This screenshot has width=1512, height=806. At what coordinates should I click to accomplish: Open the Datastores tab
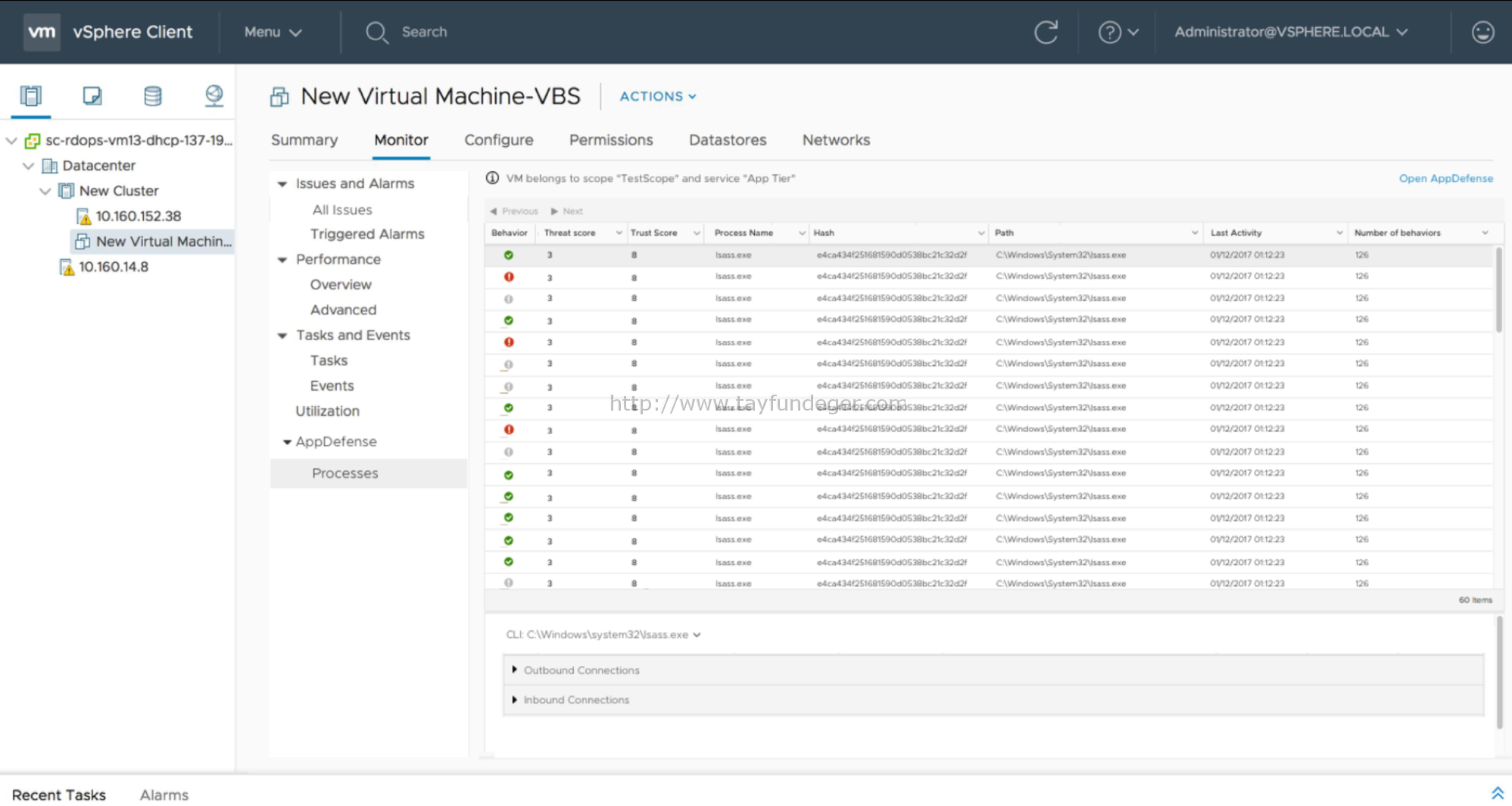[728, 140]
